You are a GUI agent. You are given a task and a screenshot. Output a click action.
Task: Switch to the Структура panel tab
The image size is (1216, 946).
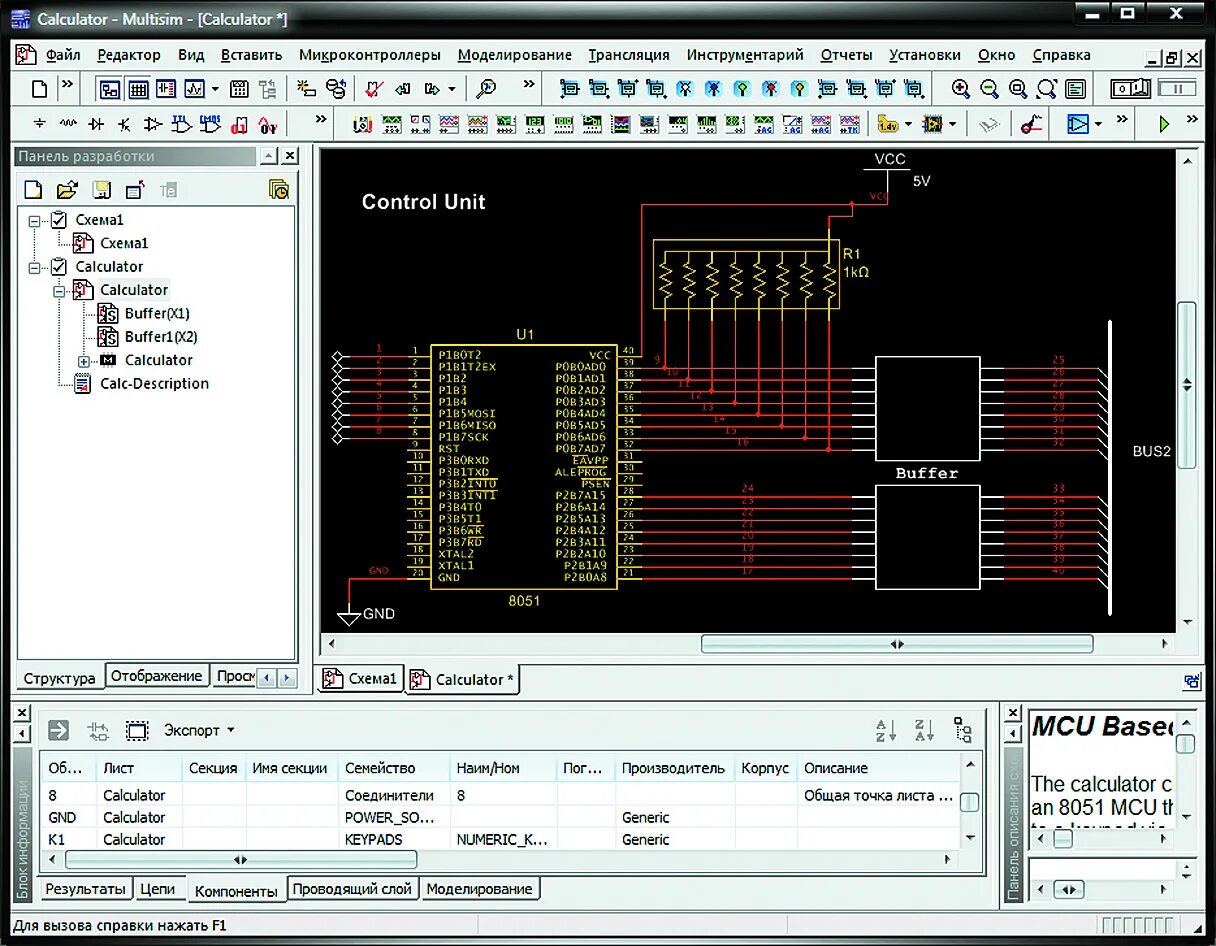pyautogui.click(x=60, y=677)
